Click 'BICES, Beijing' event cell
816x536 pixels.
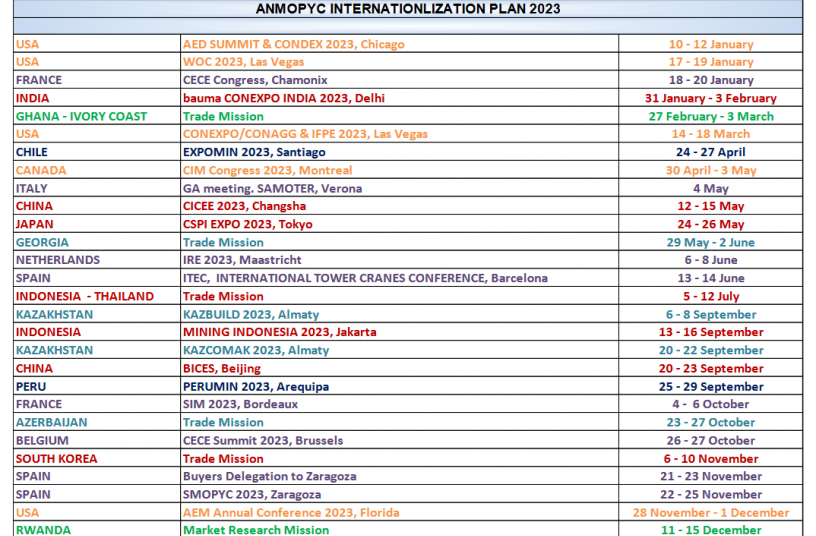400,368
